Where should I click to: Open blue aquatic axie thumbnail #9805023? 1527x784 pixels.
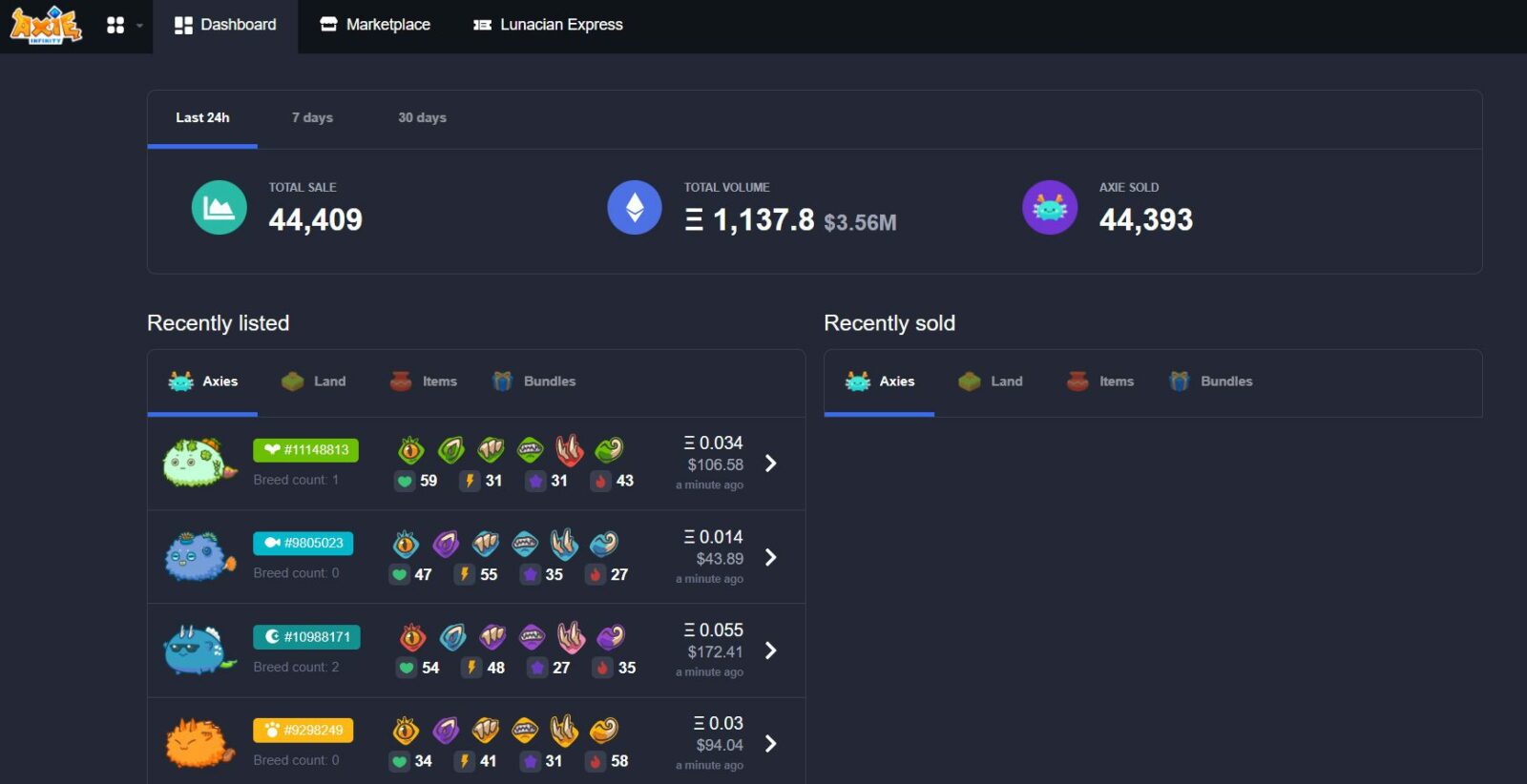(199, 557)
